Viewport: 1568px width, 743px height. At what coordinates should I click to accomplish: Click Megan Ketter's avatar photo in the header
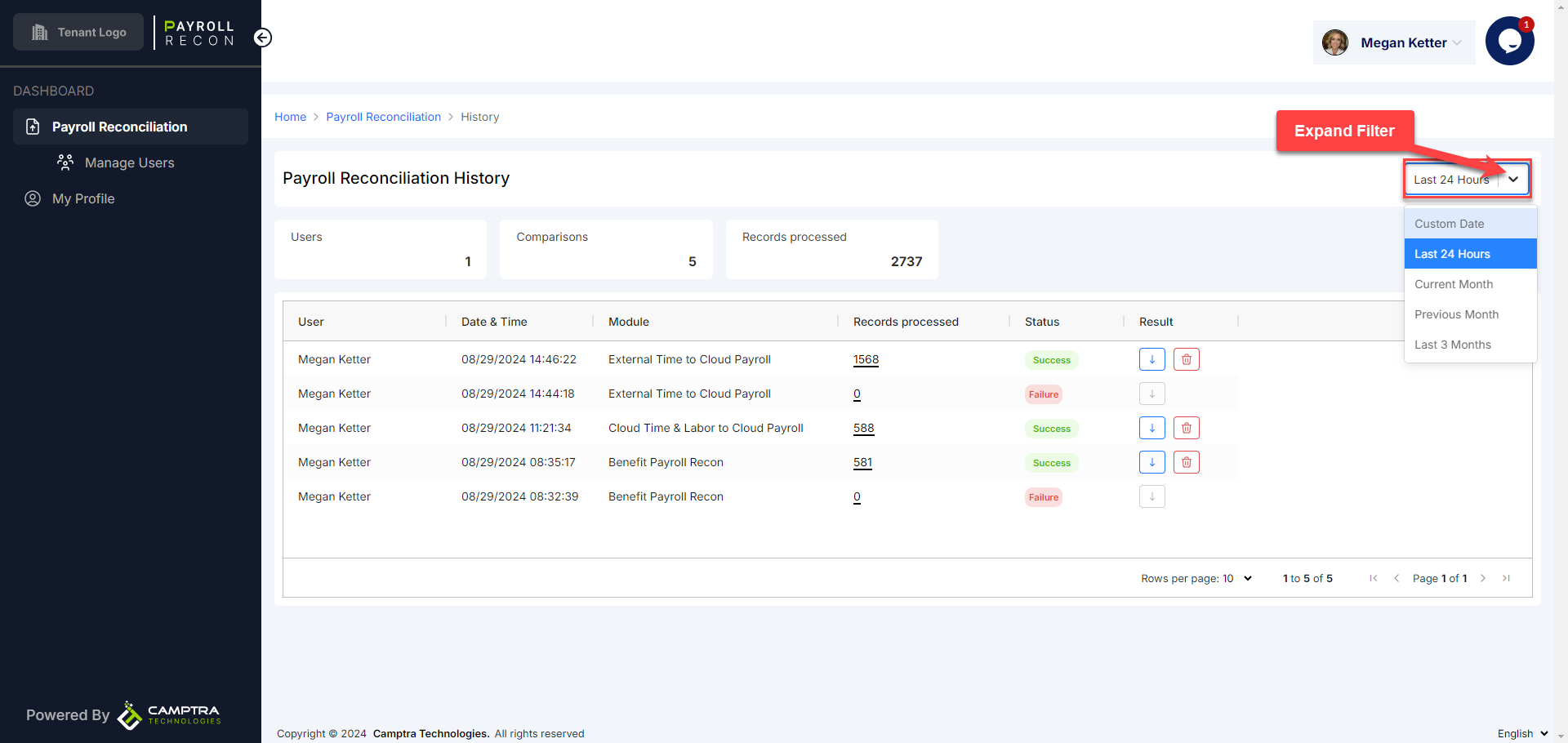(x=1335, y=42)
